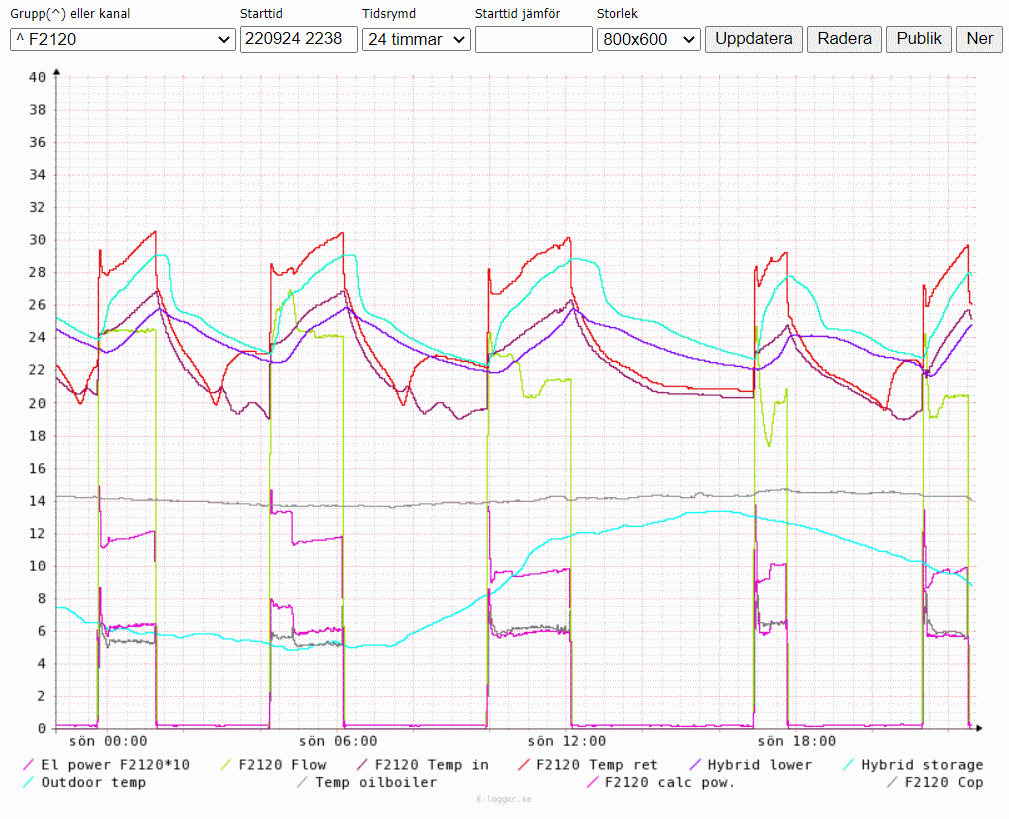Click the Starttid jämför input field
This screenshot has height=819, width=1009.
click(x=533, y=39)
